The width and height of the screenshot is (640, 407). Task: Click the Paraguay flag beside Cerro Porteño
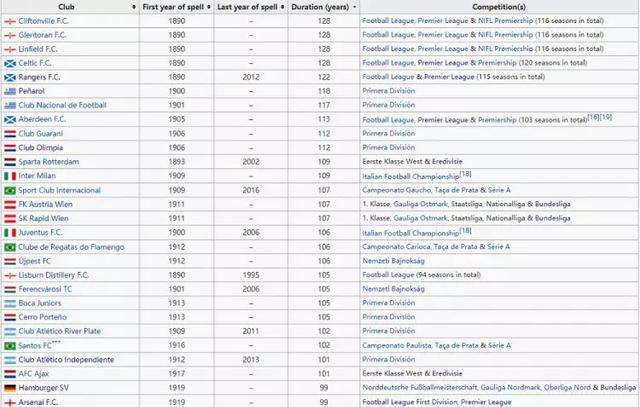[10, 317]
